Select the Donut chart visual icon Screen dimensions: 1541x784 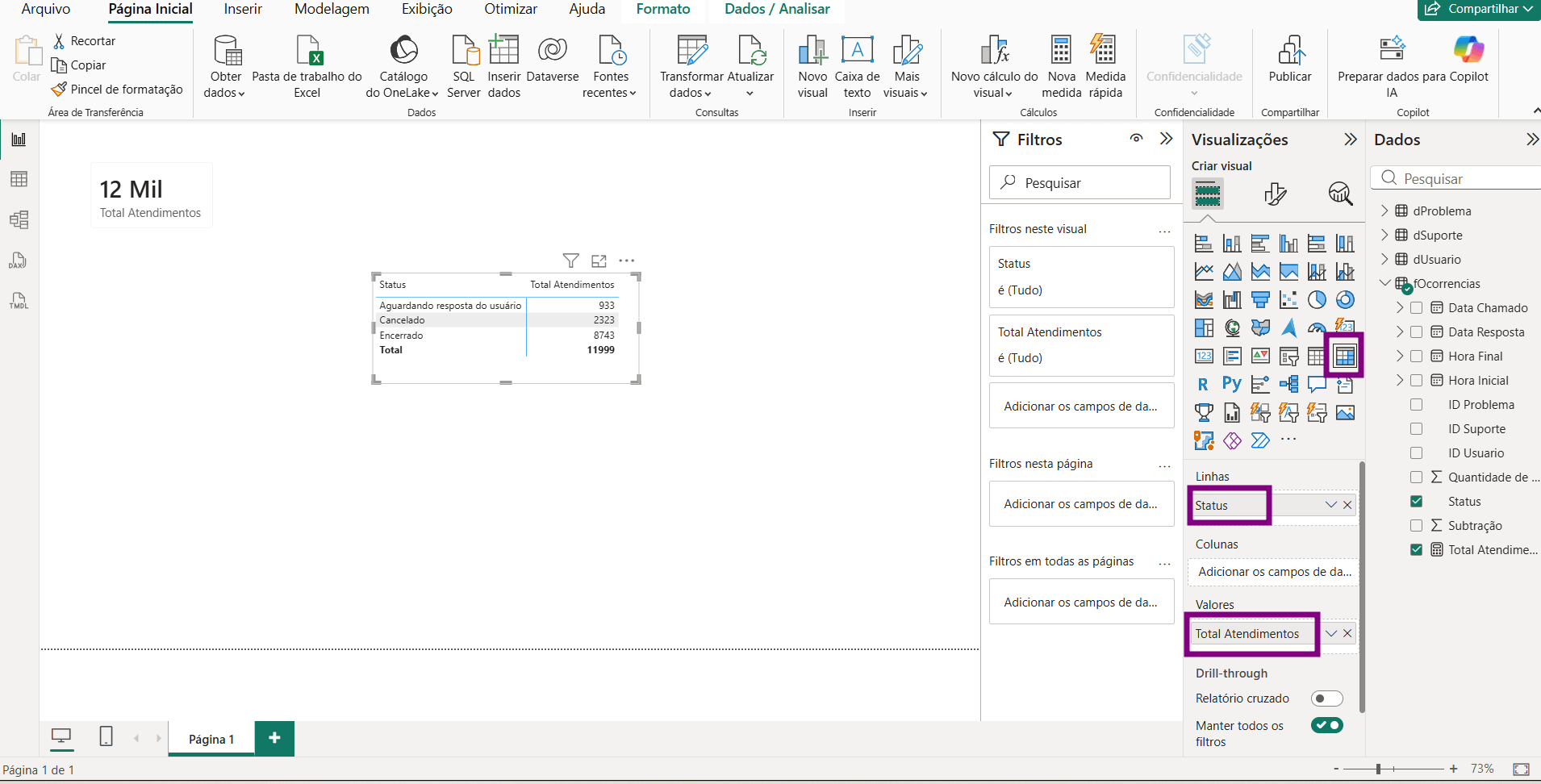[1345, 300]
